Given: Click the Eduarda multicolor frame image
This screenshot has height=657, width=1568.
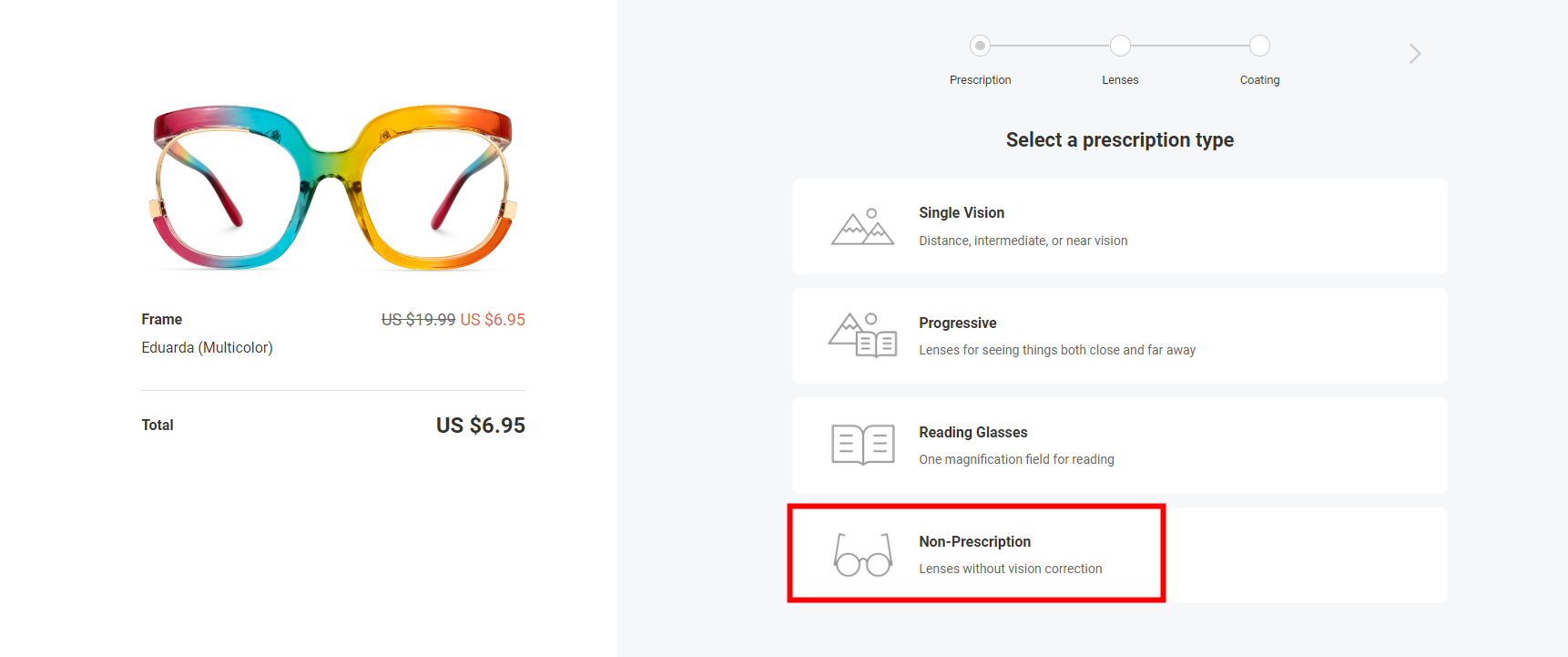Looking at the screenshot, I should [x=332, y=187].
